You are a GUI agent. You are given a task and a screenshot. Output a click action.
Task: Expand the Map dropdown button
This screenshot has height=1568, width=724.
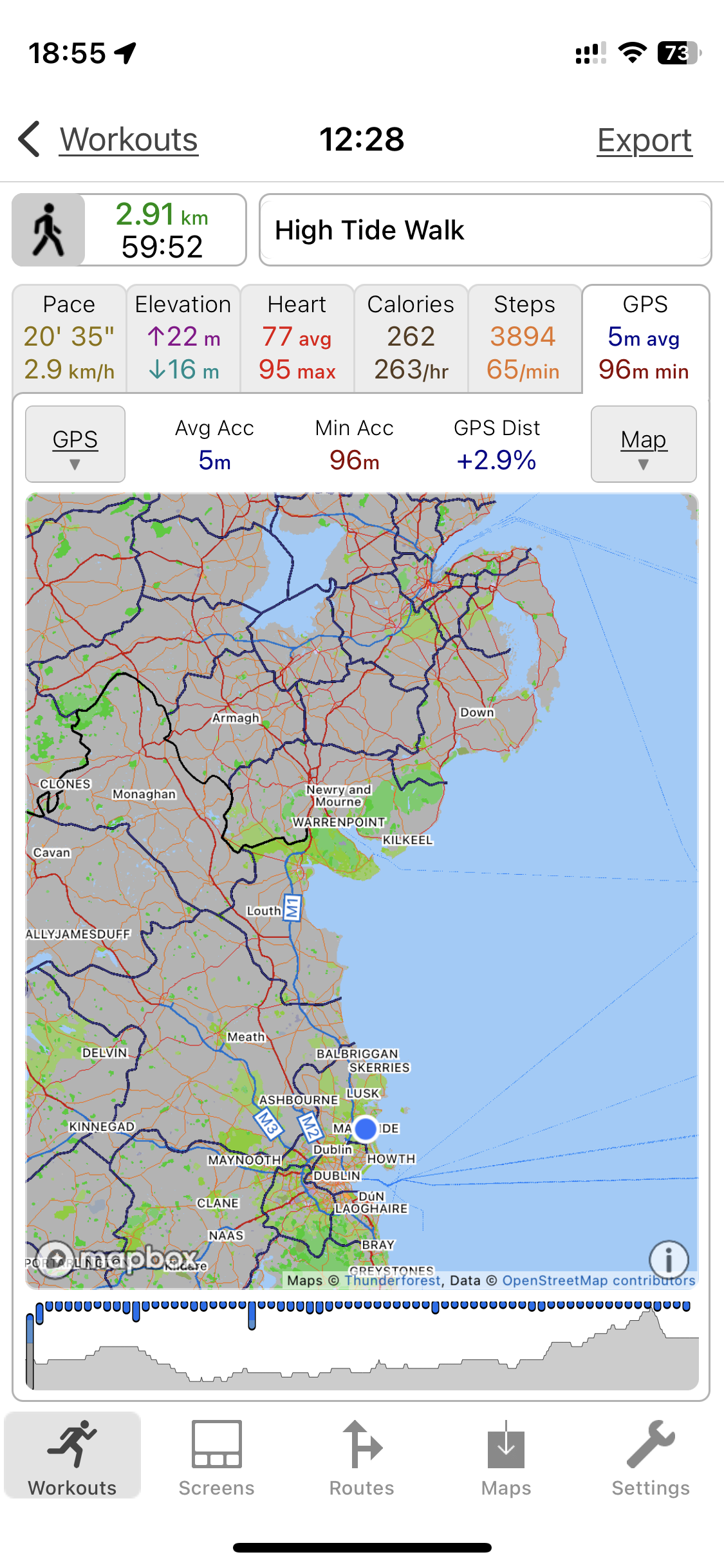(x=644, y=444)
